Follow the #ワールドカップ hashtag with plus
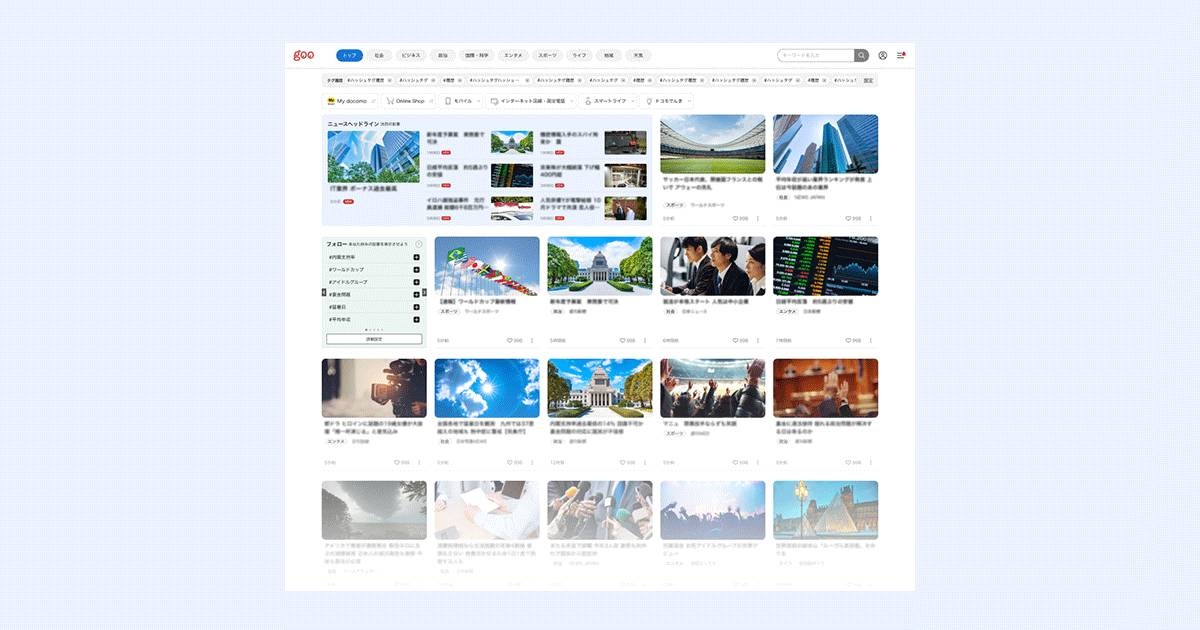The height and width of the screenshot is (630, 1200). [x=416, y=270]
